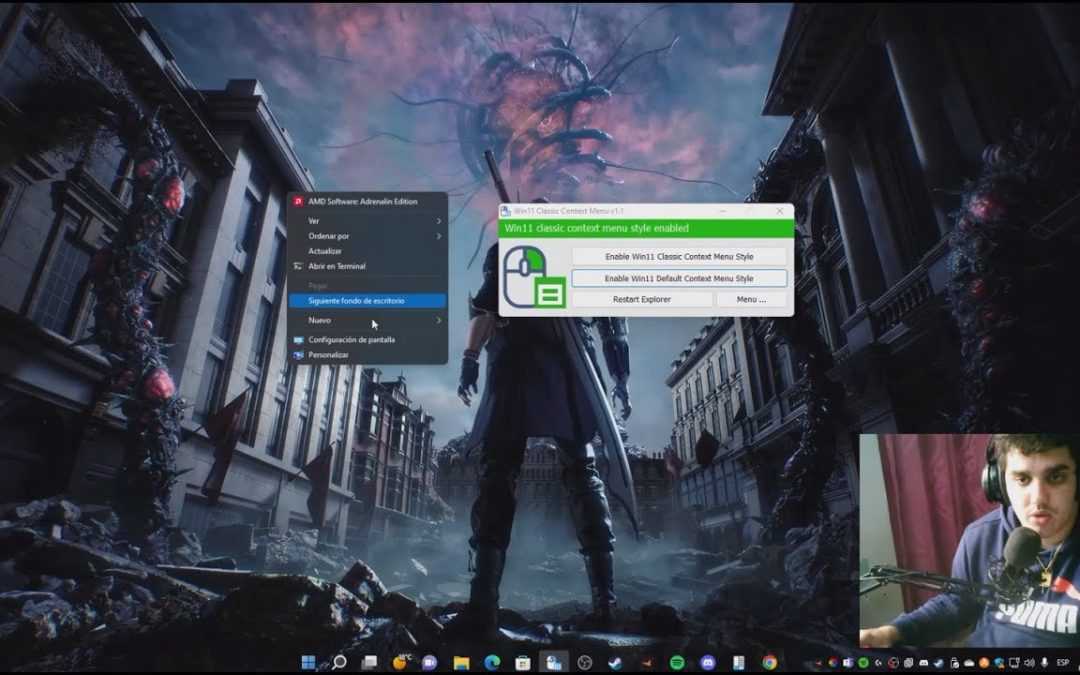Click the Spotify icon in system tray
1080x675 pixels.
(863, 663)
